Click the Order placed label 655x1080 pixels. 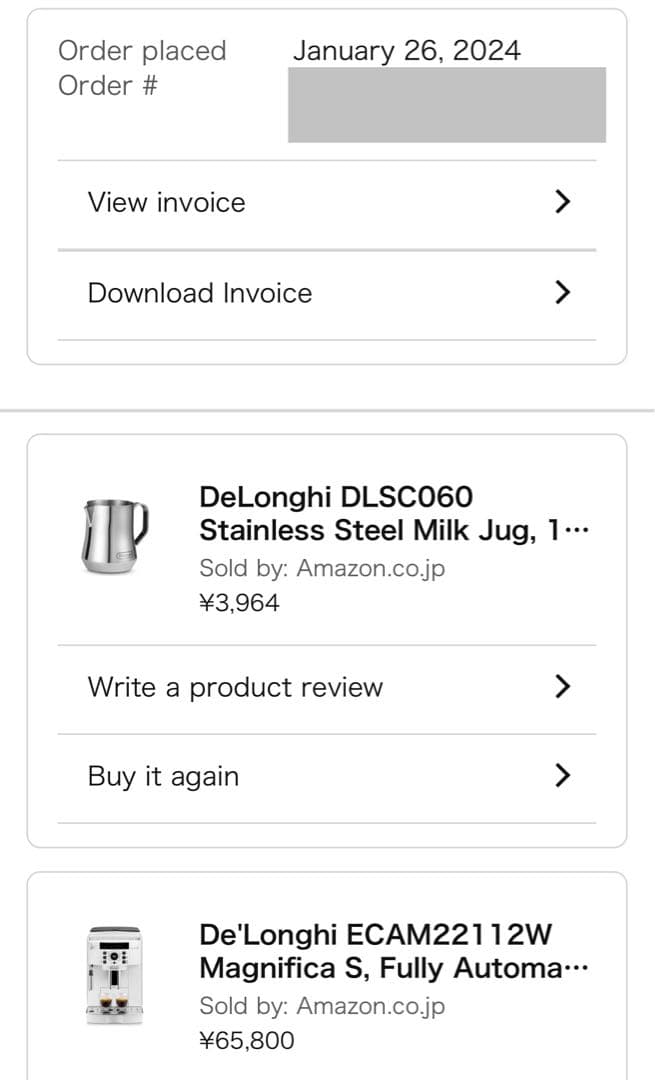tap(142, 51)
